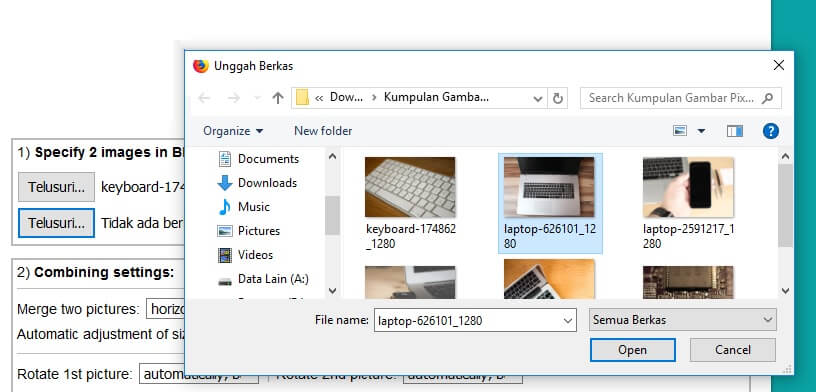Go up one folder level
Image resolution: width=816 pixels, height=392 pixels.
(278, 98)
